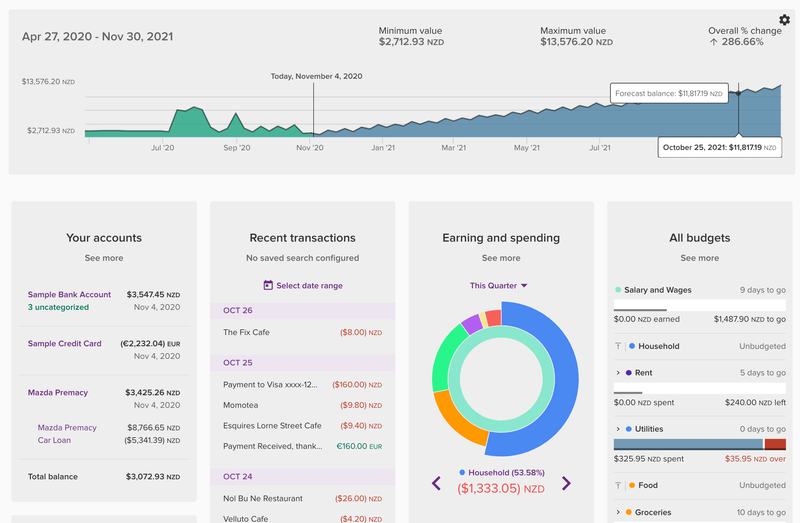Screen dimensions: 800x523
Task: Click the calendar icon beside Select date range
Action: click(x=268, y=286)
